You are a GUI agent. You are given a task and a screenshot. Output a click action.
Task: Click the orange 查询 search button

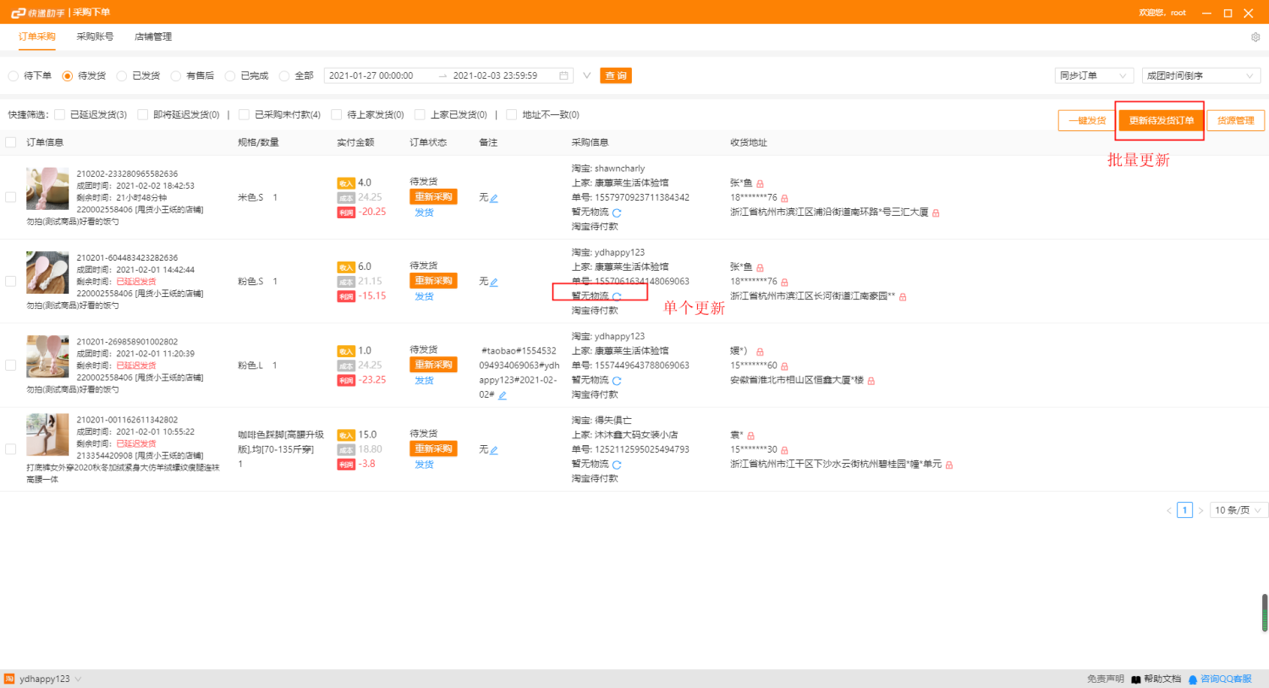click(615, 75)
